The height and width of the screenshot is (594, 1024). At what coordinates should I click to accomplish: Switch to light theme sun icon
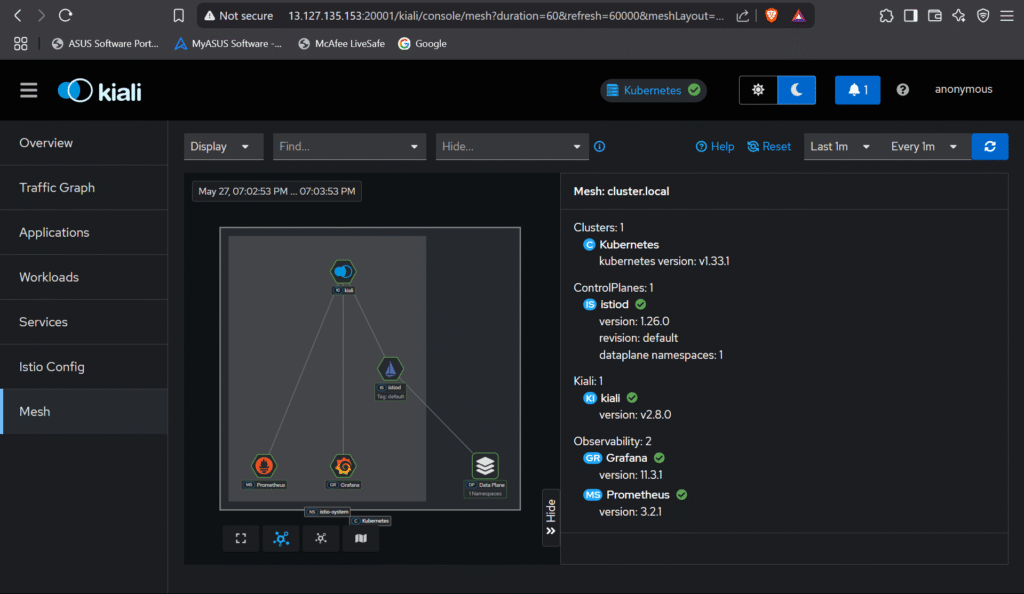(758, 90)
